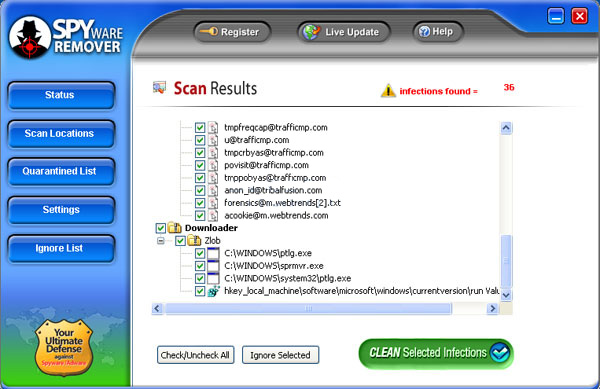
Task: Toggle checkbox for tmppobyas@trafficmp.com
Action: tap(200, 178)
